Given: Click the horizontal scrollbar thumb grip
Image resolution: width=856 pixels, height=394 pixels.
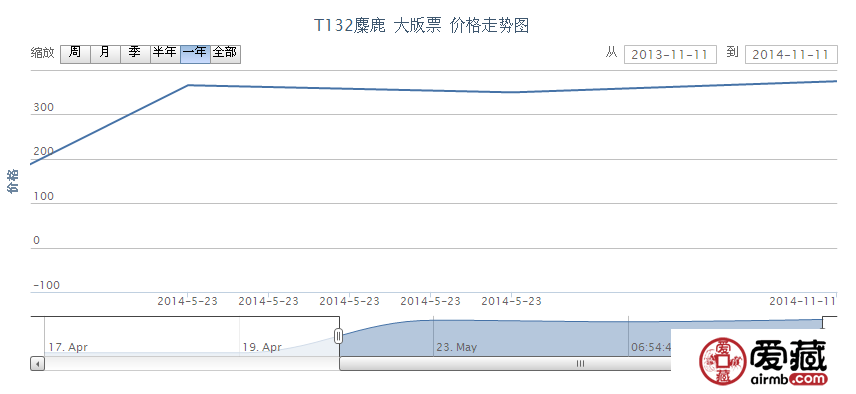Looking at the screenshot, I should coord(580,363).
